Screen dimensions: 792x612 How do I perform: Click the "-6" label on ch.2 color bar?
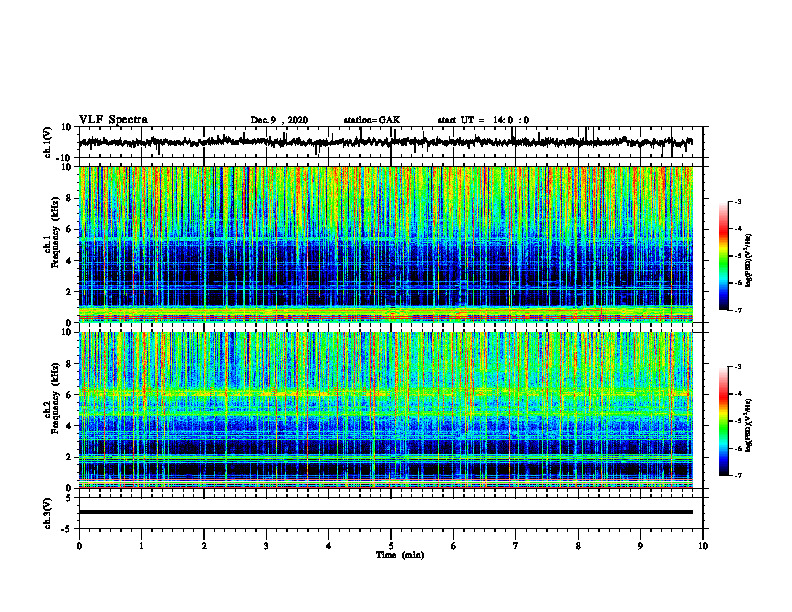click(x=737, y=448)
